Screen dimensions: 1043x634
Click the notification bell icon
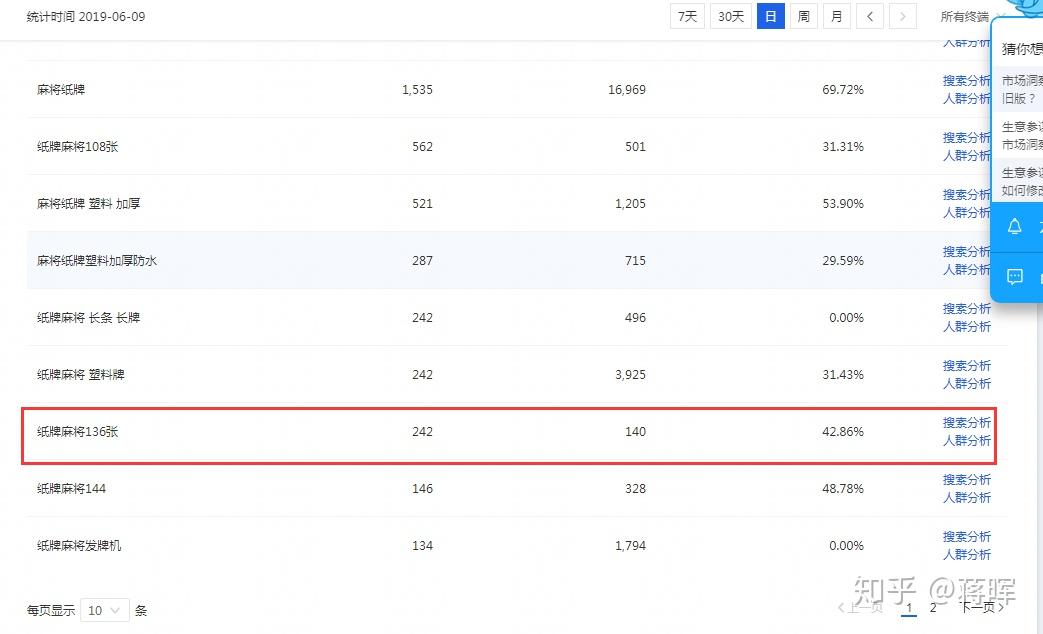[1014, 227]
